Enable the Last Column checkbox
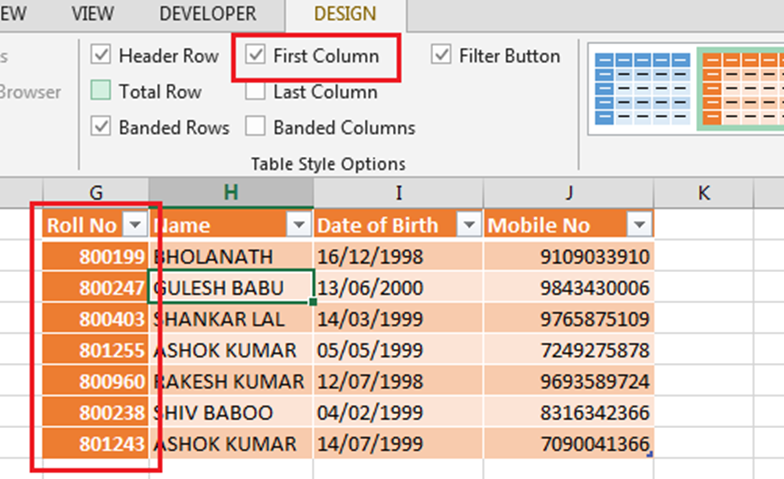784x479 pixels. click(x=257, y=92)
